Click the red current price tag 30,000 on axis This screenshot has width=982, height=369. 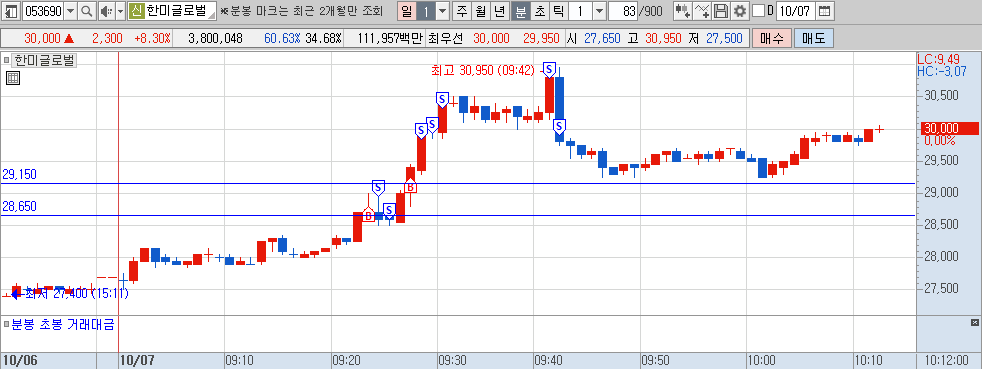point(949,128)
